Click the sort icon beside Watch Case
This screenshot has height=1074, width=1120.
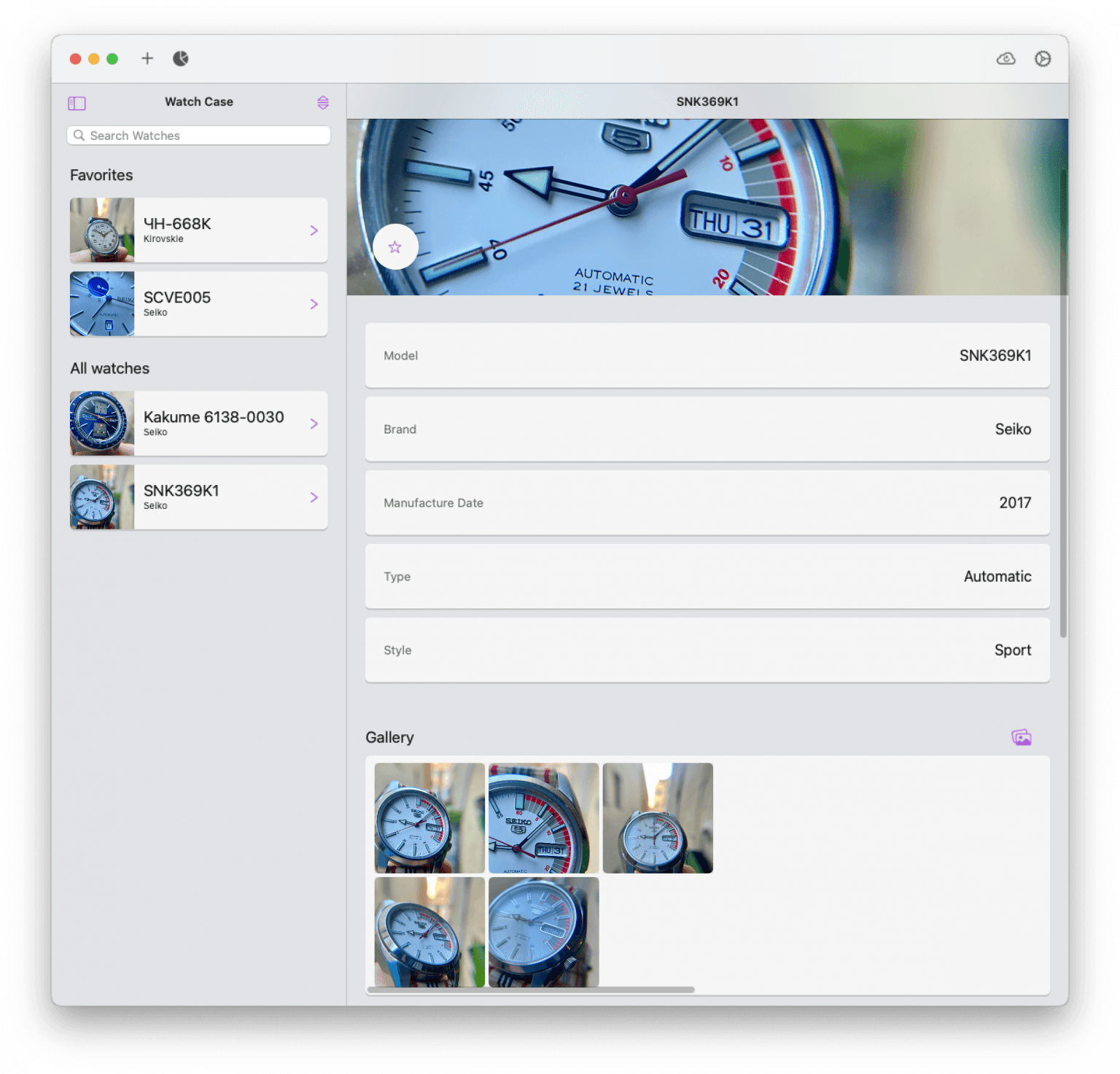(323, 103)
